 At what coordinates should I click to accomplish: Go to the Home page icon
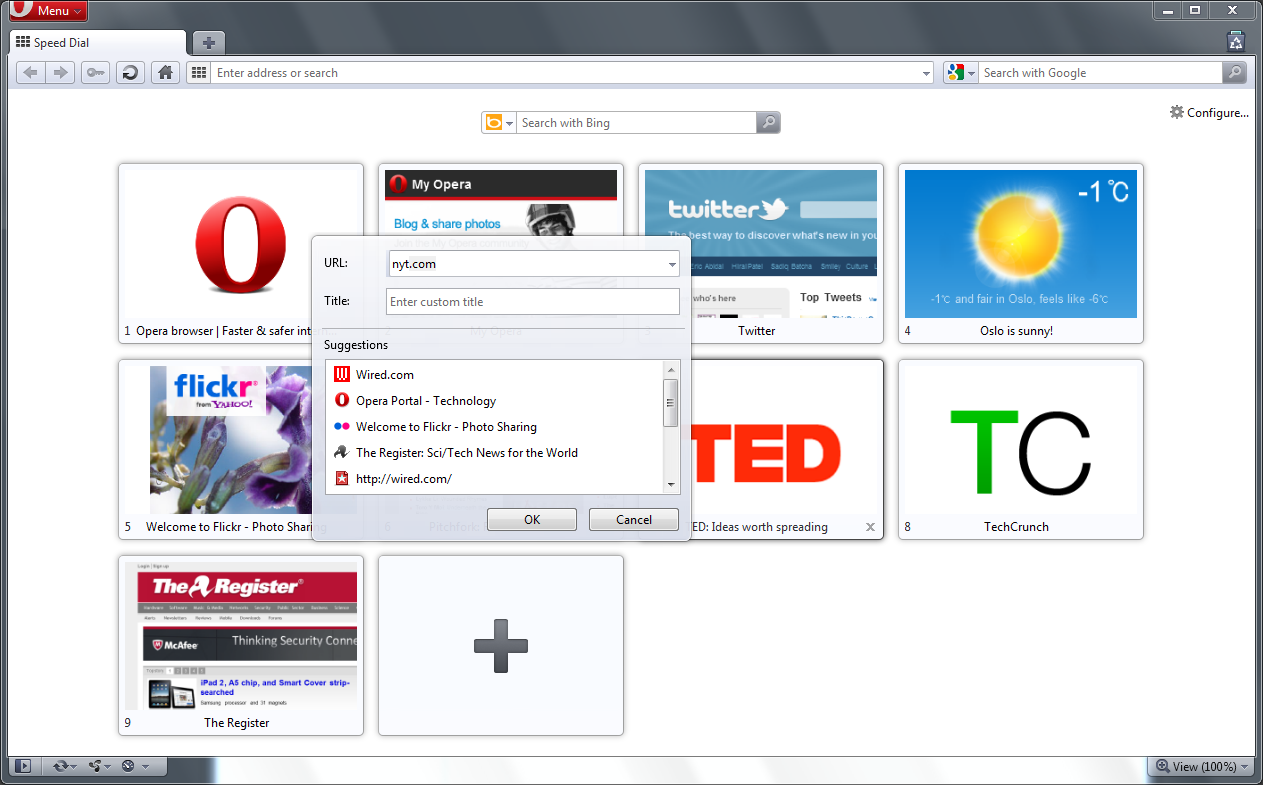(x=165, y=73)
